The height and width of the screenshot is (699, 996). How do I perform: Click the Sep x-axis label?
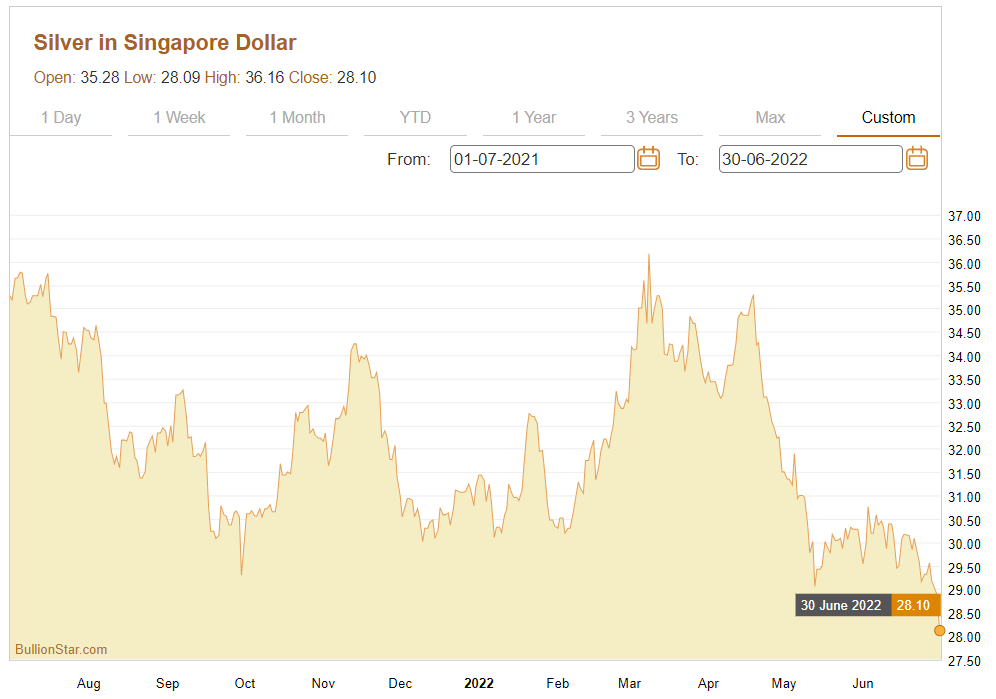click(168, 684)
